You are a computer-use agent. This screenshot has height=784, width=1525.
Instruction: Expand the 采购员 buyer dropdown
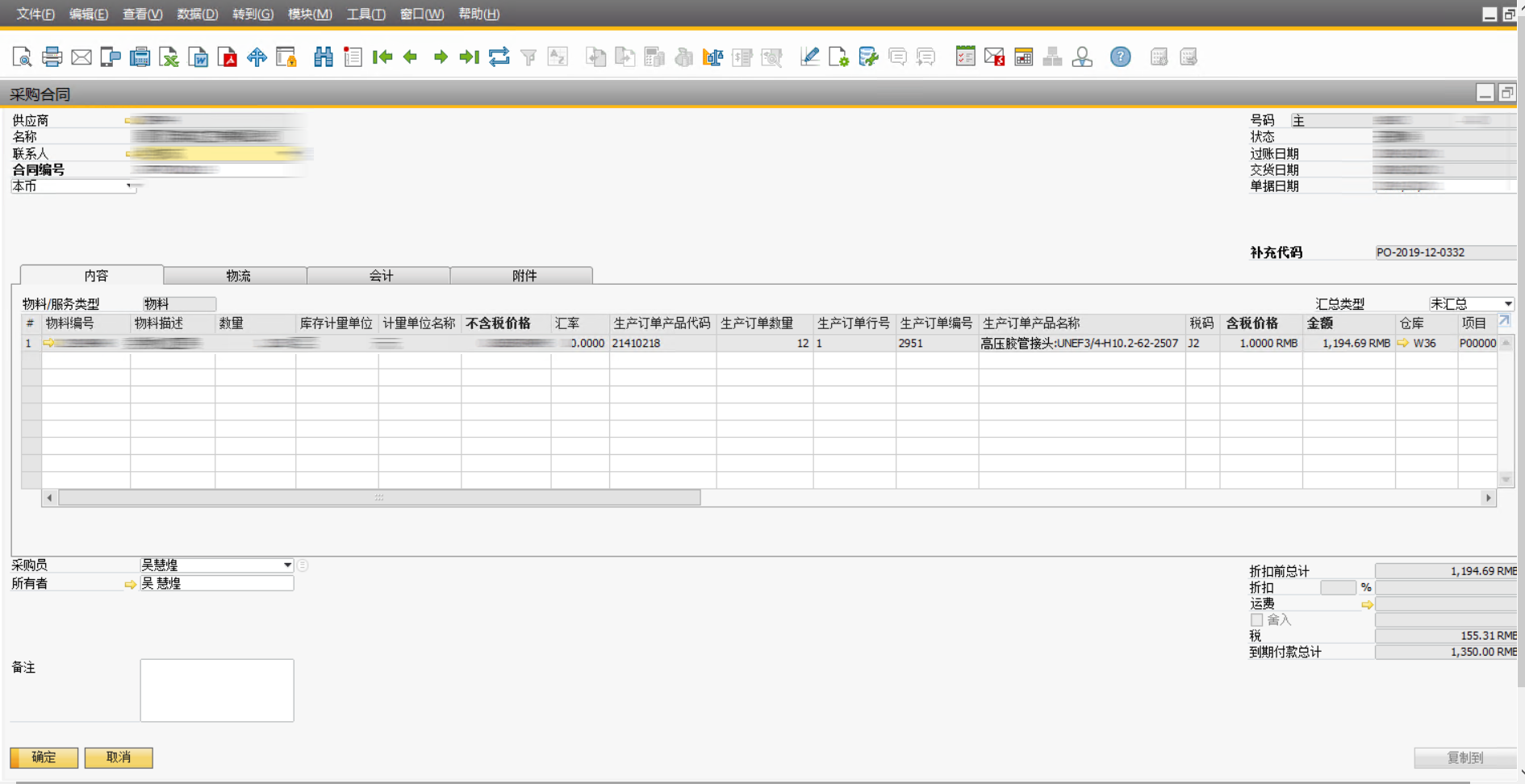pos(287,565)
